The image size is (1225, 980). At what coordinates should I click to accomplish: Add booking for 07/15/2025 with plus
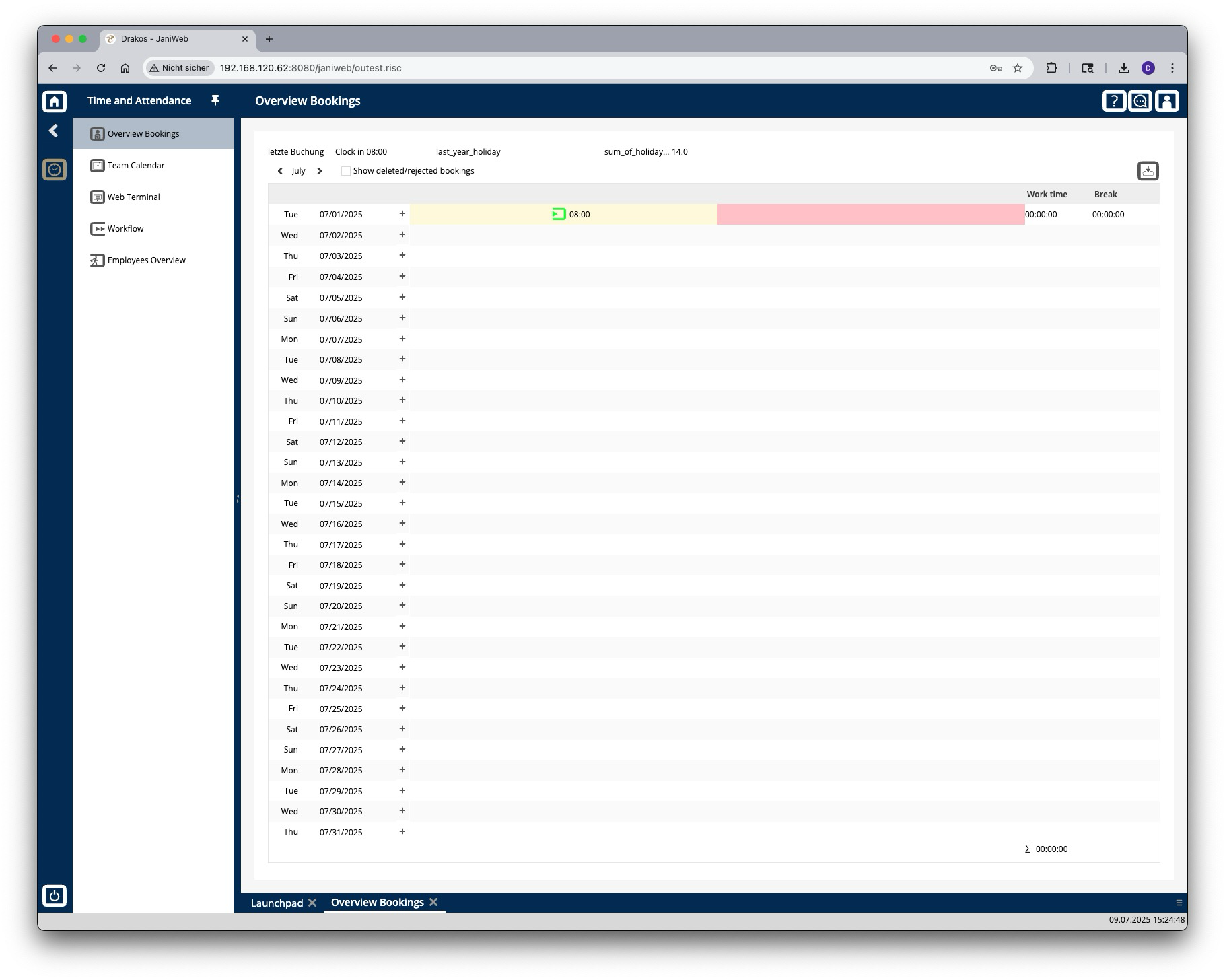[x=403, y=503]
